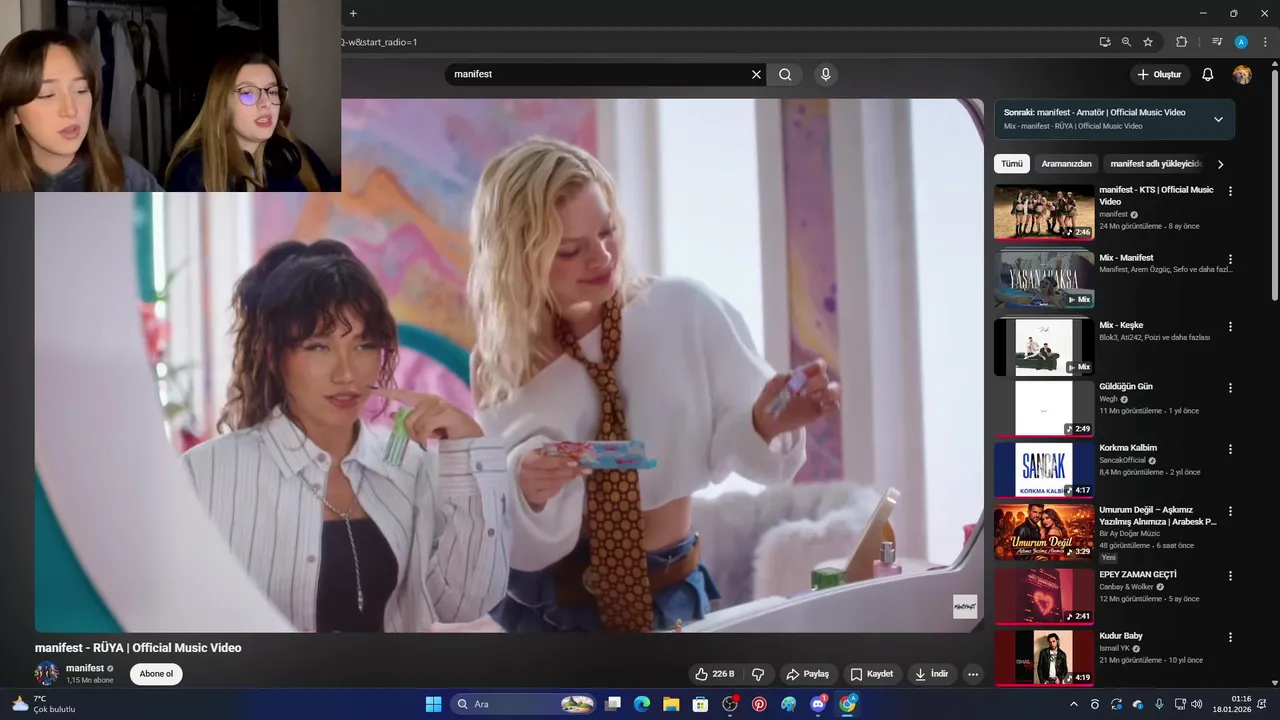This screenshot has height=720, width=1280.
Task: Open manifest channel avatar
Action: click(x=47, y=673)
